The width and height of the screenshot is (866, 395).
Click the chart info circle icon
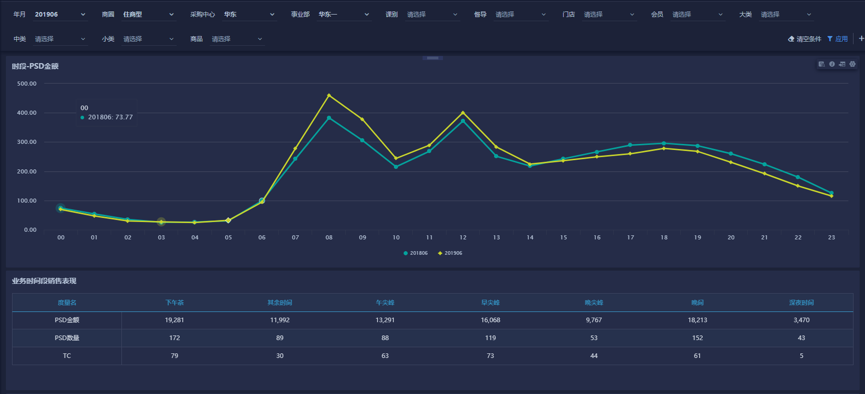point(832,65)
